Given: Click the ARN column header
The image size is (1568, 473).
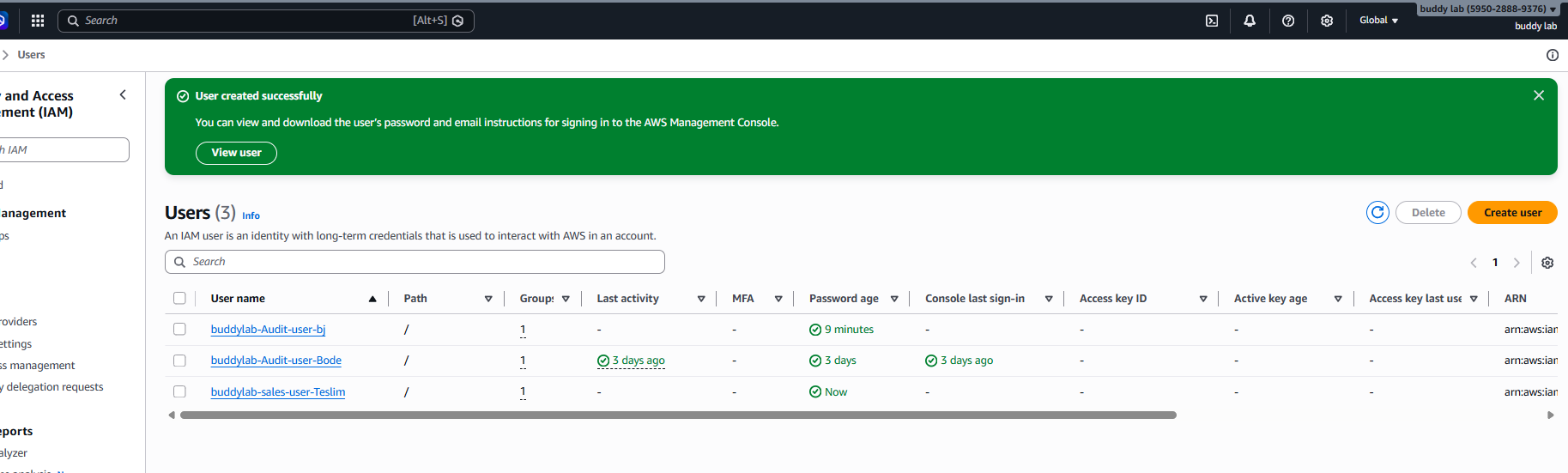Looking at the screenshot, I should (x=1515, y=299).
